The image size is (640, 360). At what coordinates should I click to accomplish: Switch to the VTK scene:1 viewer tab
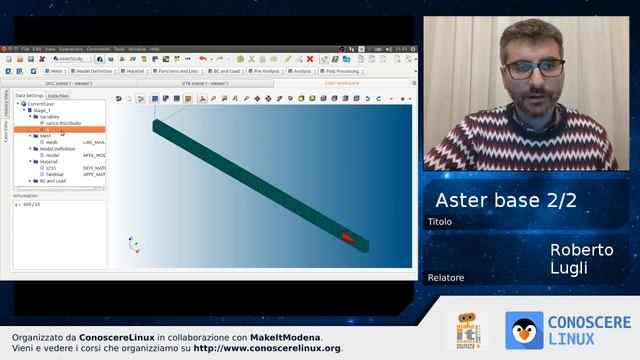pyautogui.click(x=205, y=83)
